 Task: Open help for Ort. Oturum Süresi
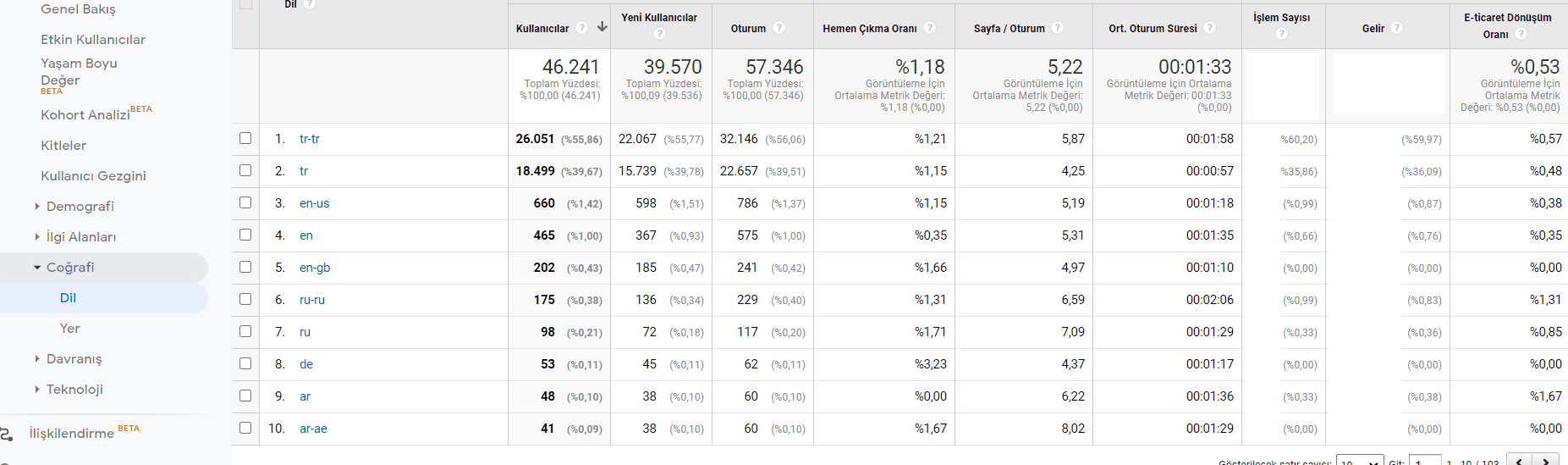pos(1210,28)
